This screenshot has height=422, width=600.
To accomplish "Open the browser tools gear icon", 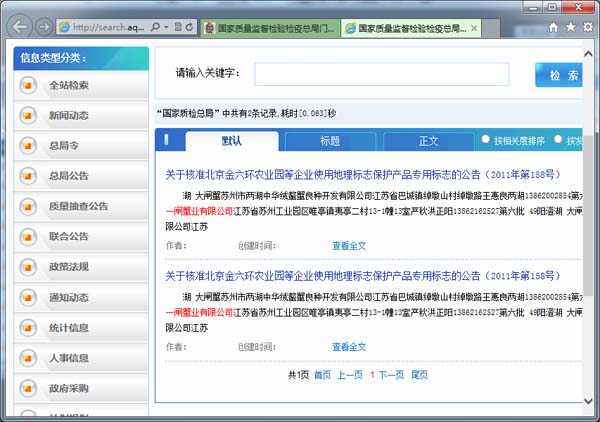I will click(x=588, y=27).
